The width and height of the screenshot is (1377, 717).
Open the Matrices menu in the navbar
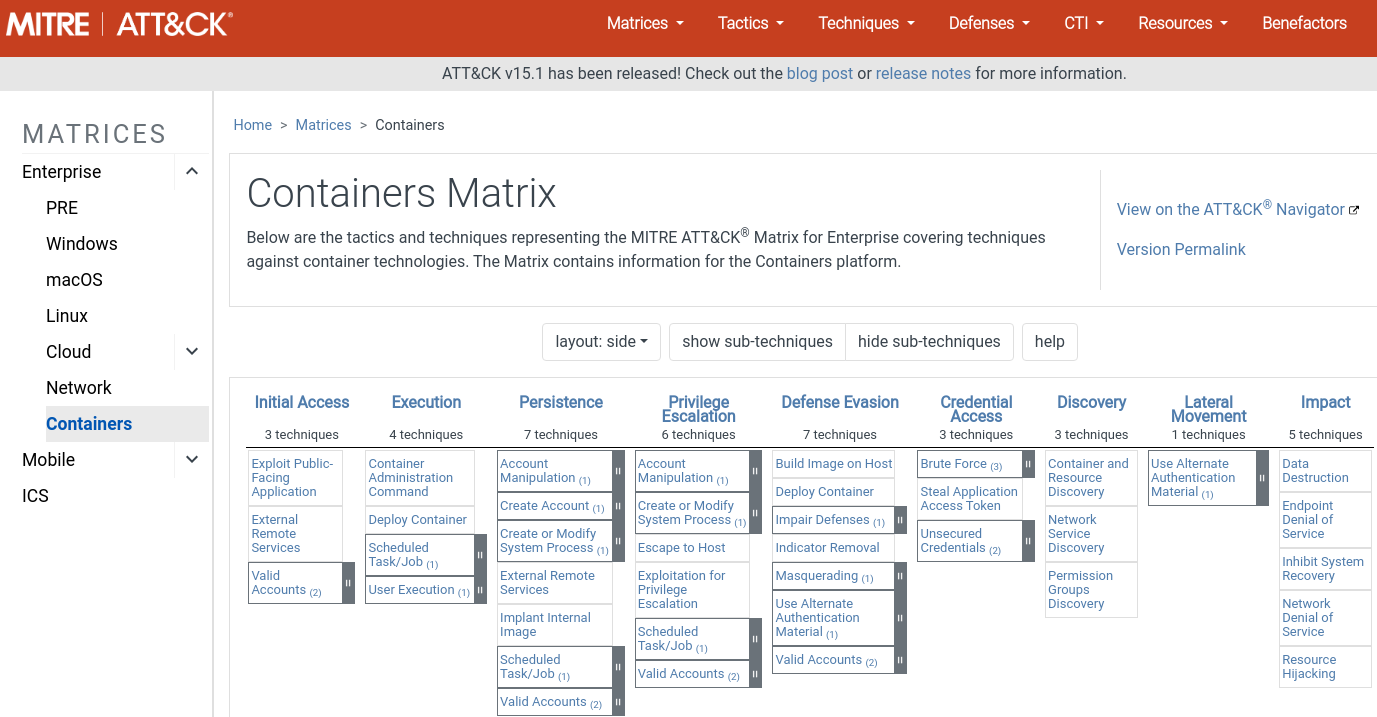tap(646, 23)
